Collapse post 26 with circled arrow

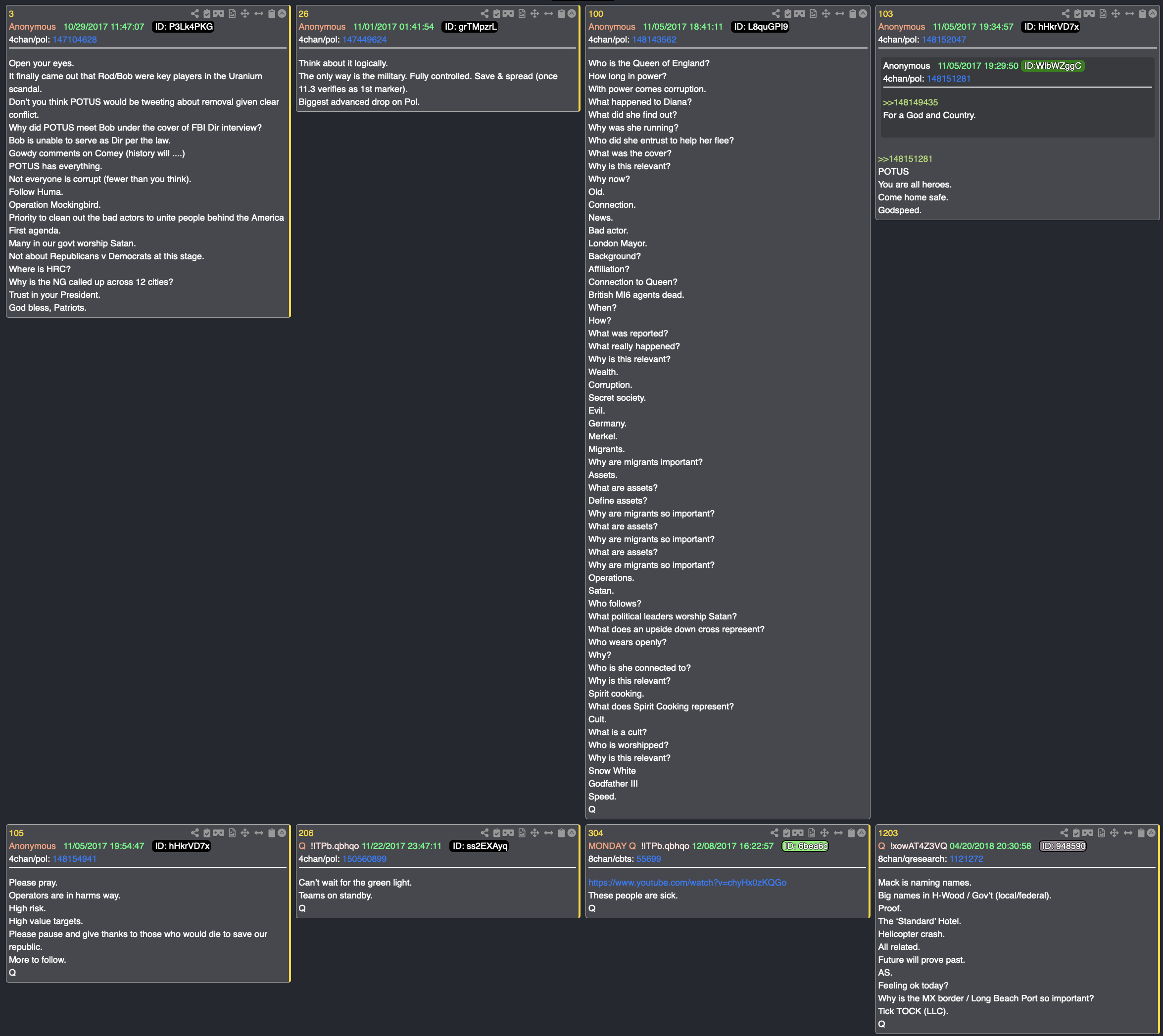572,14
